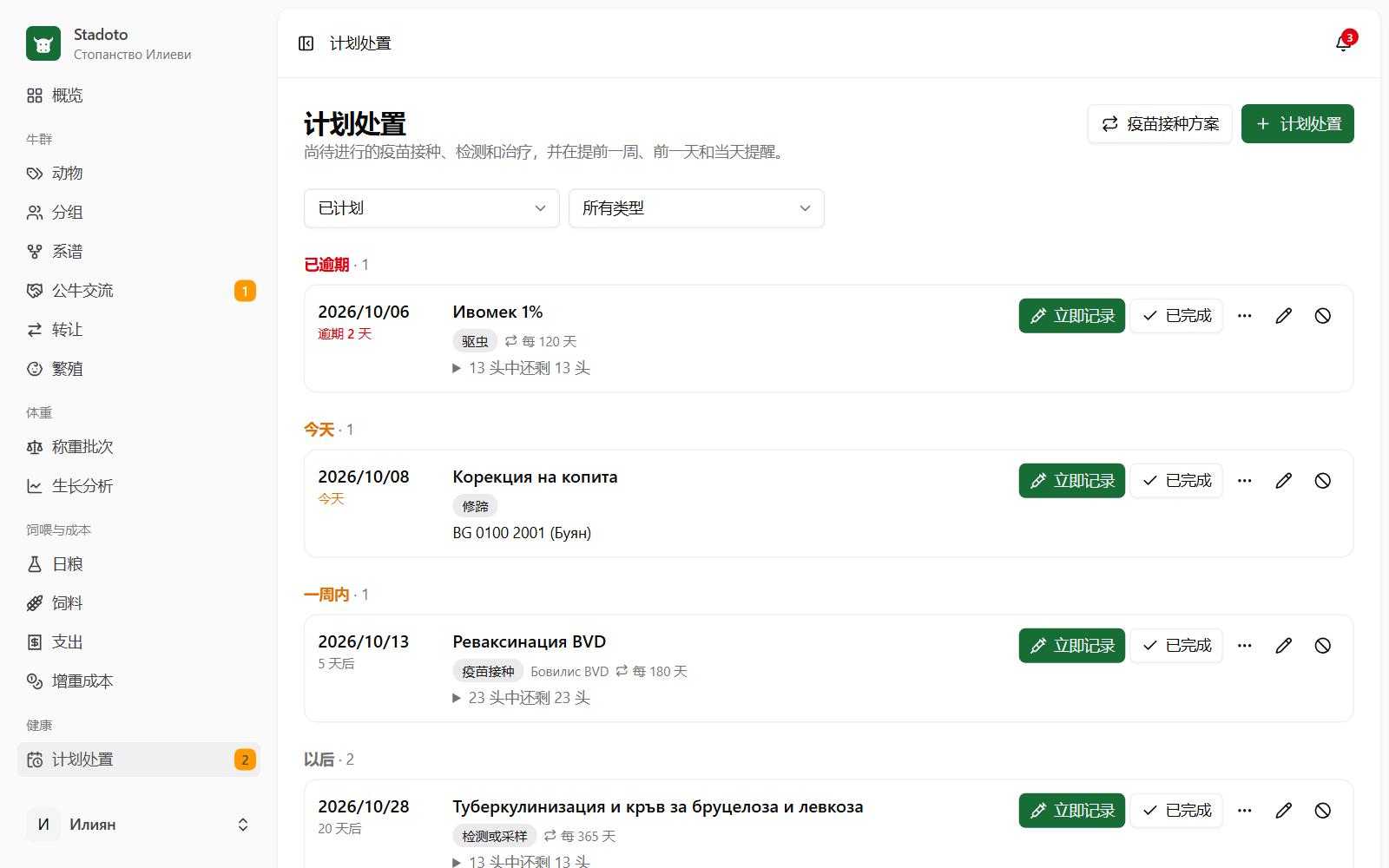Click the 已逾期 section heading

point(326,265)
